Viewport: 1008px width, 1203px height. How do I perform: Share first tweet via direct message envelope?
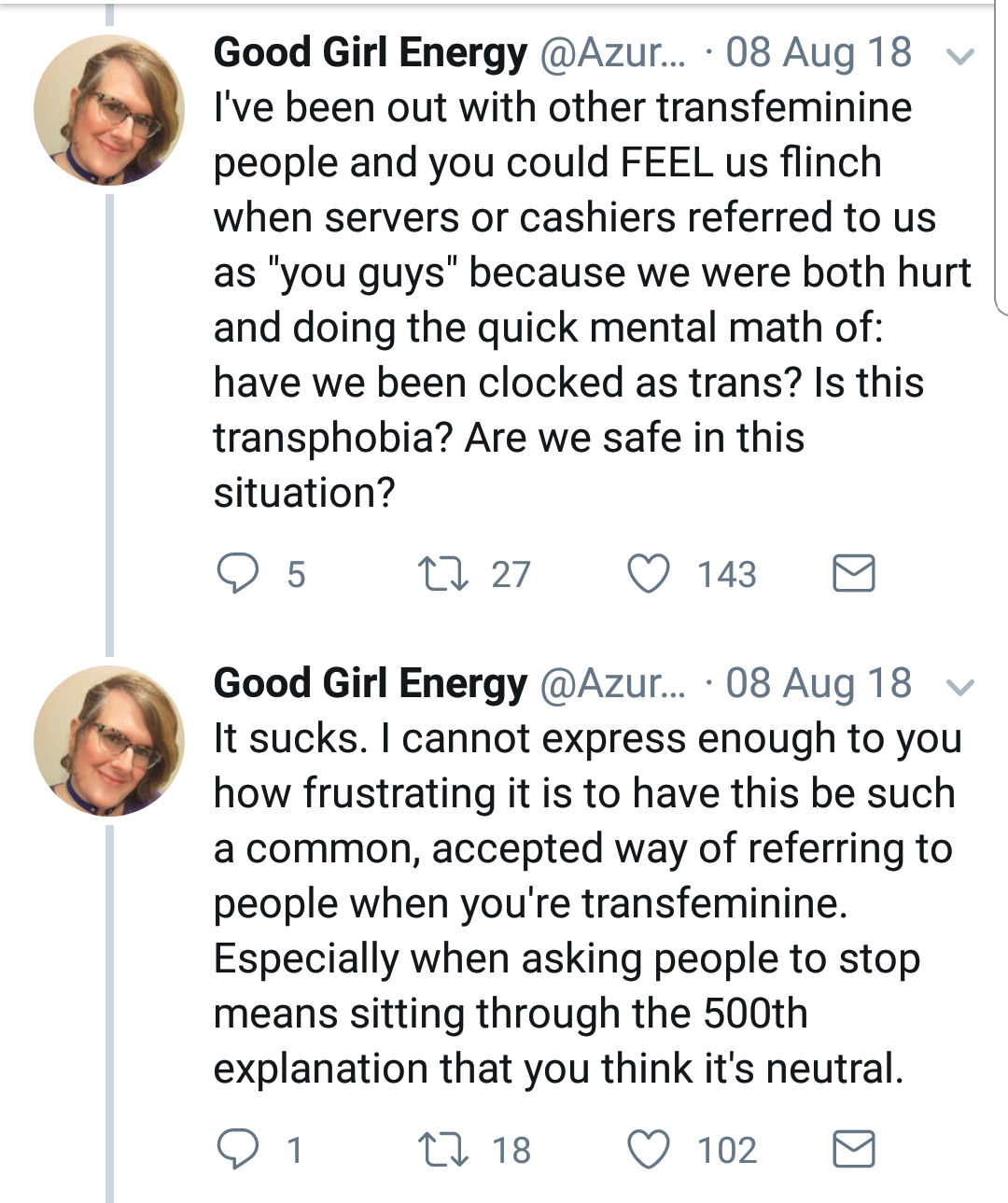pos(853,573)
